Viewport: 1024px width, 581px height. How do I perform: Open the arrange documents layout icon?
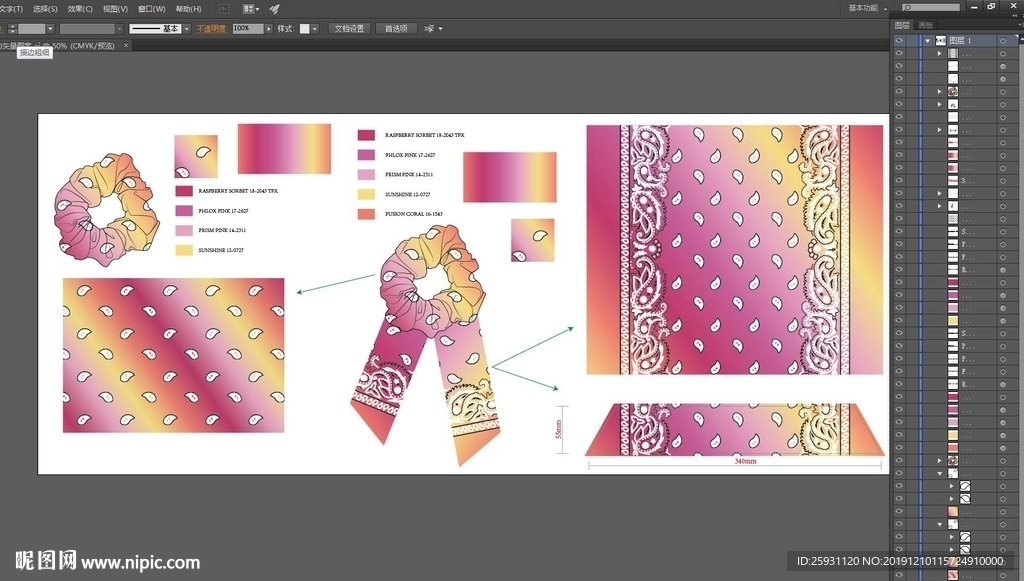(249, 8)
